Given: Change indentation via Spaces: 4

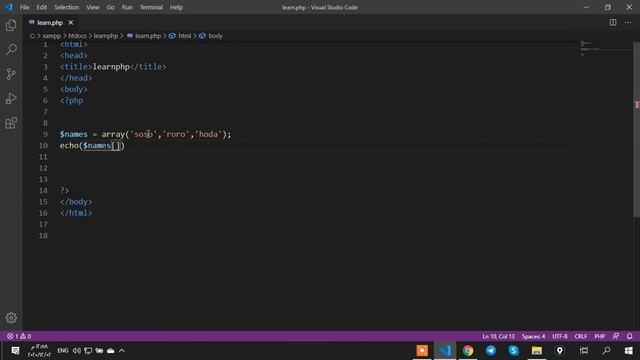Looking at the screenshot, I should 533,336.
